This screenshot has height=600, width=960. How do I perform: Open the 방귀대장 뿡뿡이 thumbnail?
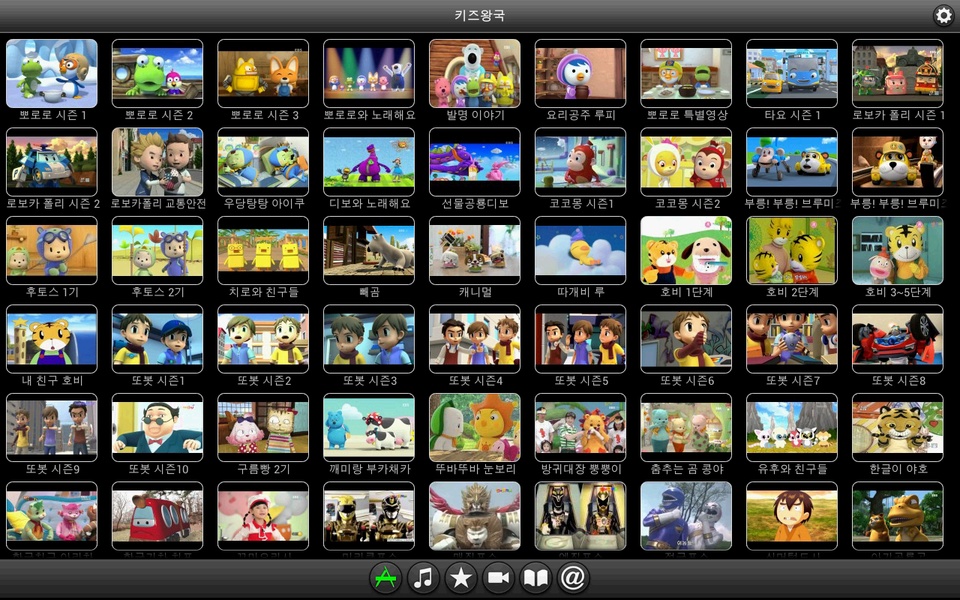580,427
